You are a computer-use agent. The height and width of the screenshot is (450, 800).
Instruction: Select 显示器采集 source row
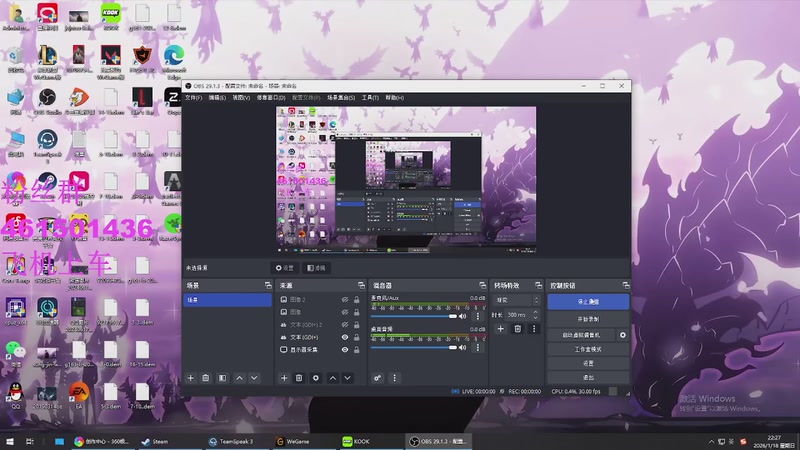click(320, 349)
